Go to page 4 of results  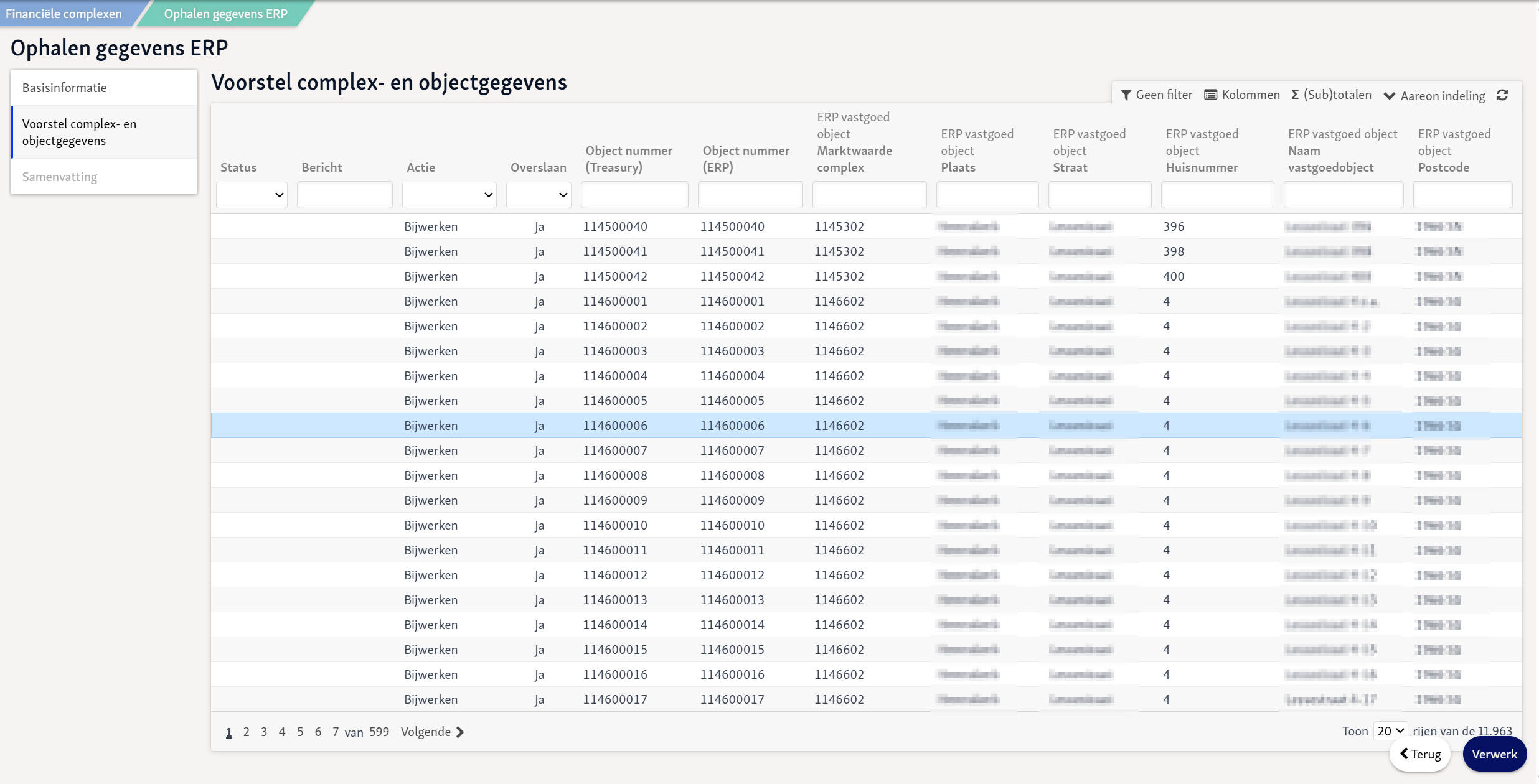click(282, 732)
